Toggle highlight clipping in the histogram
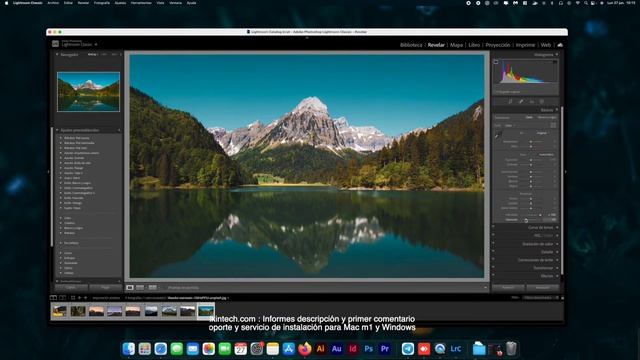This screenshot has height=360, width=640. [555, 62]
